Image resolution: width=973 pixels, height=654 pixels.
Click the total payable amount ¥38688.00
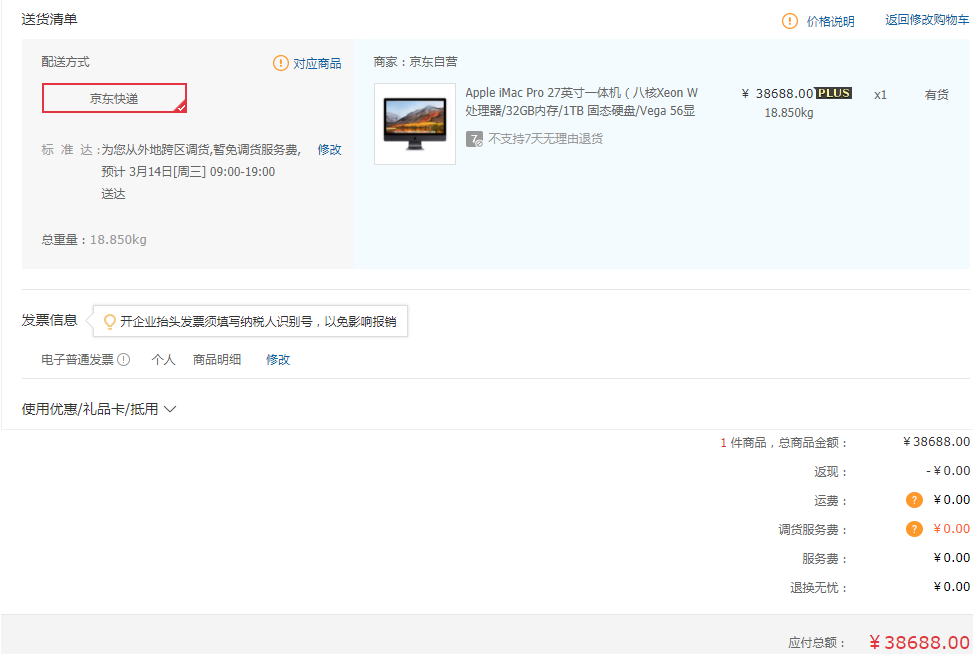pyautogui.click(x=919, y=642)
